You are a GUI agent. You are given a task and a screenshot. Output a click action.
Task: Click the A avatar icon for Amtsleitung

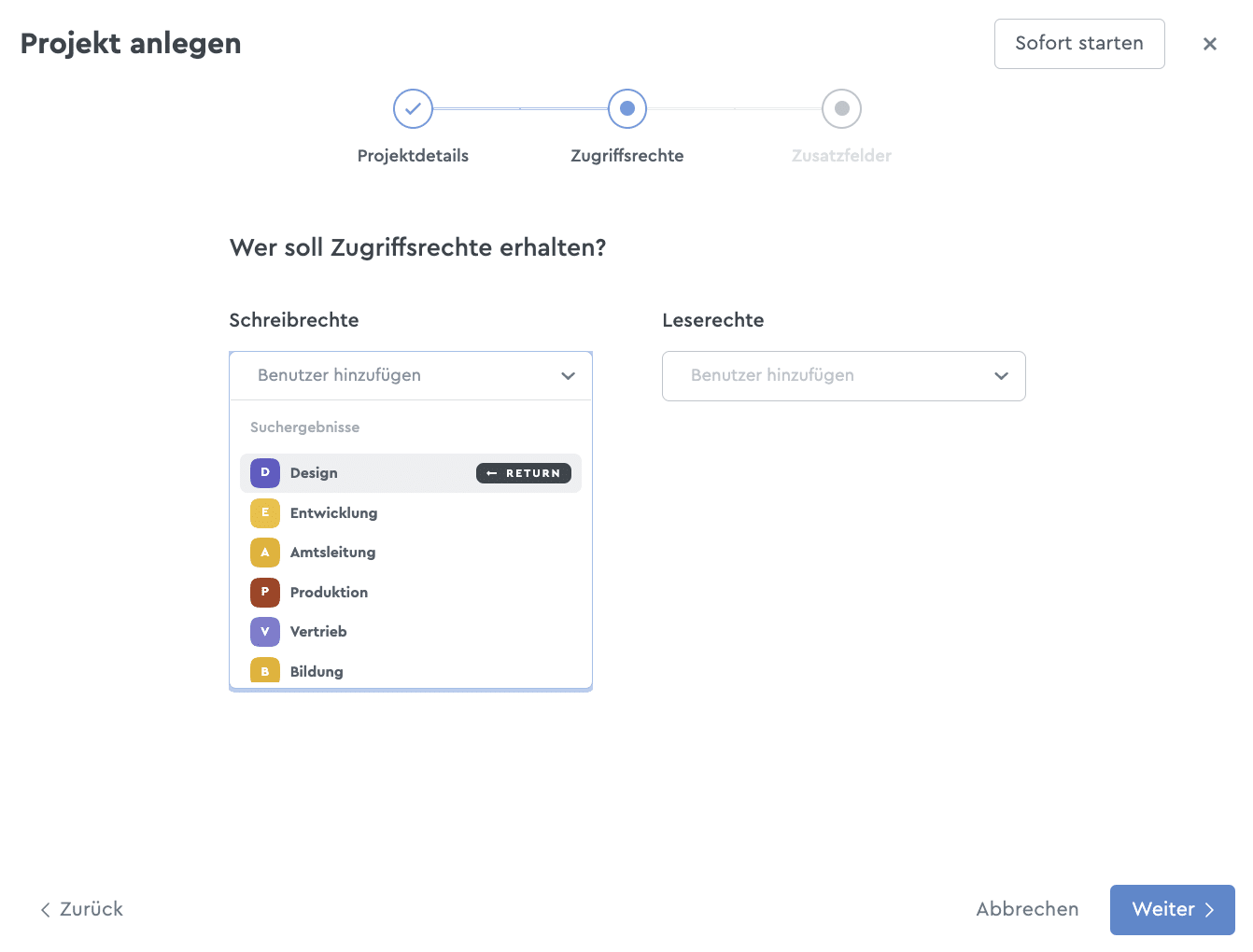coord(265,553)
